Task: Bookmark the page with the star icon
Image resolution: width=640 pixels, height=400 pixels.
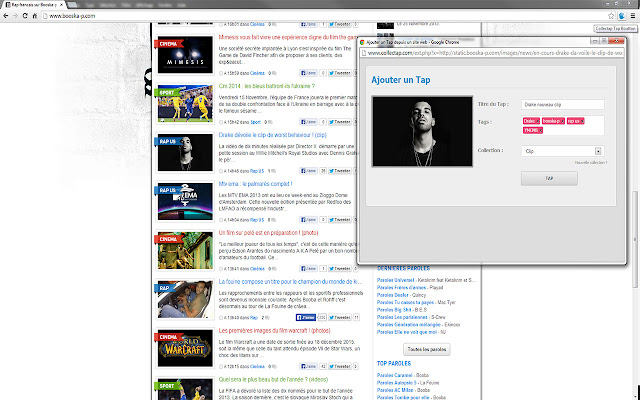Action: (611, 16)
